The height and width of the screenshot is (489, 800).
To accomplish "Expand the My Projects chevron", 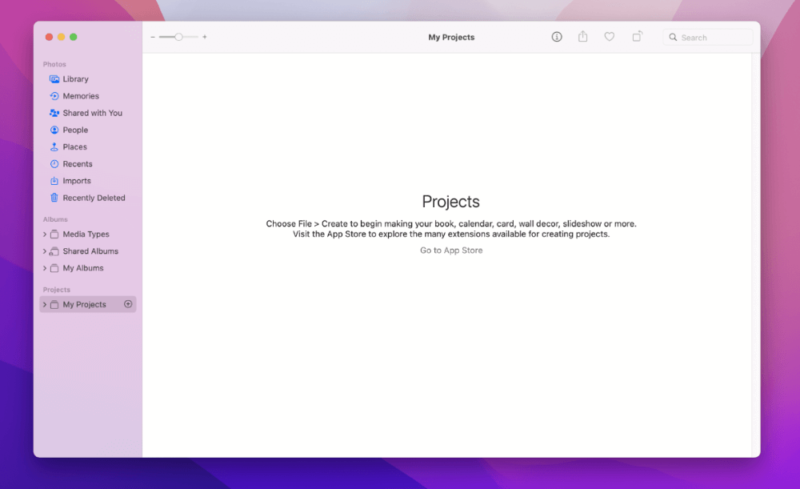I will click(44, 305).
